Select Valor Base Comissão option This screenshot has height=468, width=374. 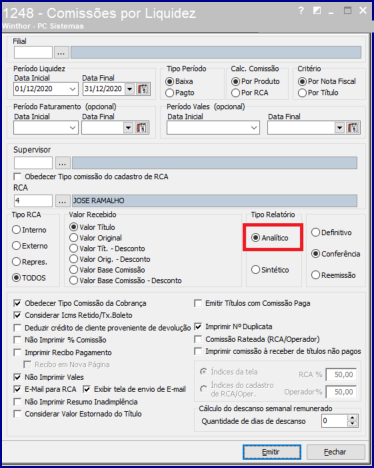pos(107,270)
